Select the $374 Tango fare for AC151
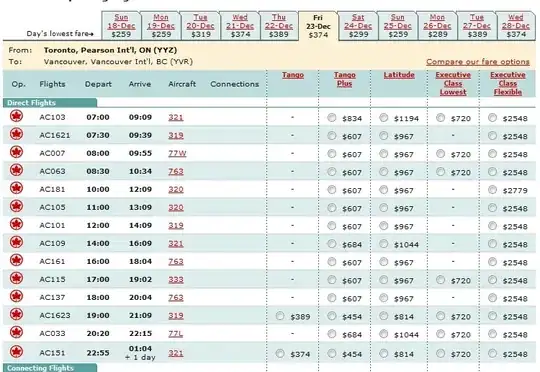The height and width of the screenshot is (372, 540). pos(280,353)
